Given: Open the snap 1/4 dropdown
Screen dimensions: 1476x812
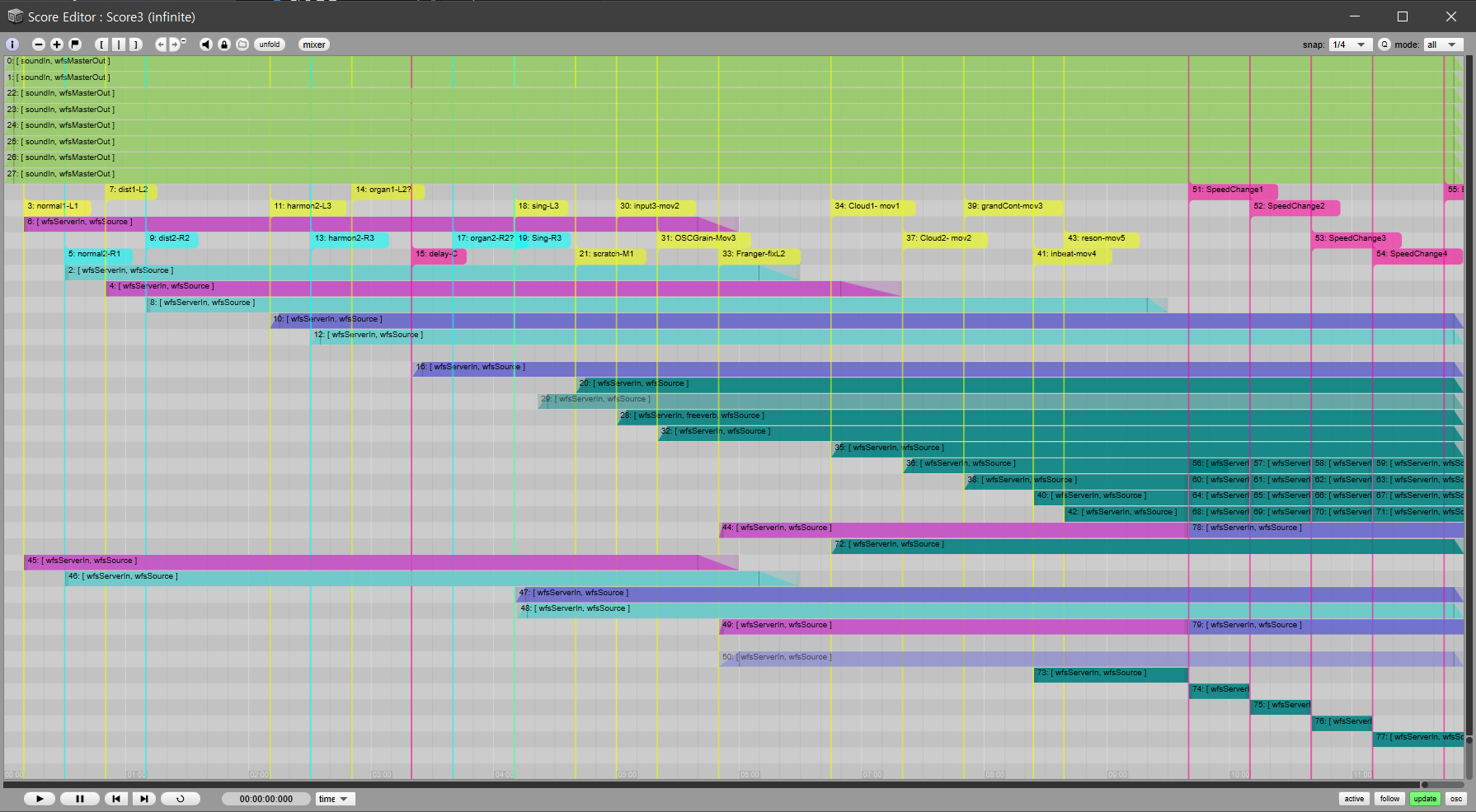Looking at the screenshot, I should point(1350,45).
